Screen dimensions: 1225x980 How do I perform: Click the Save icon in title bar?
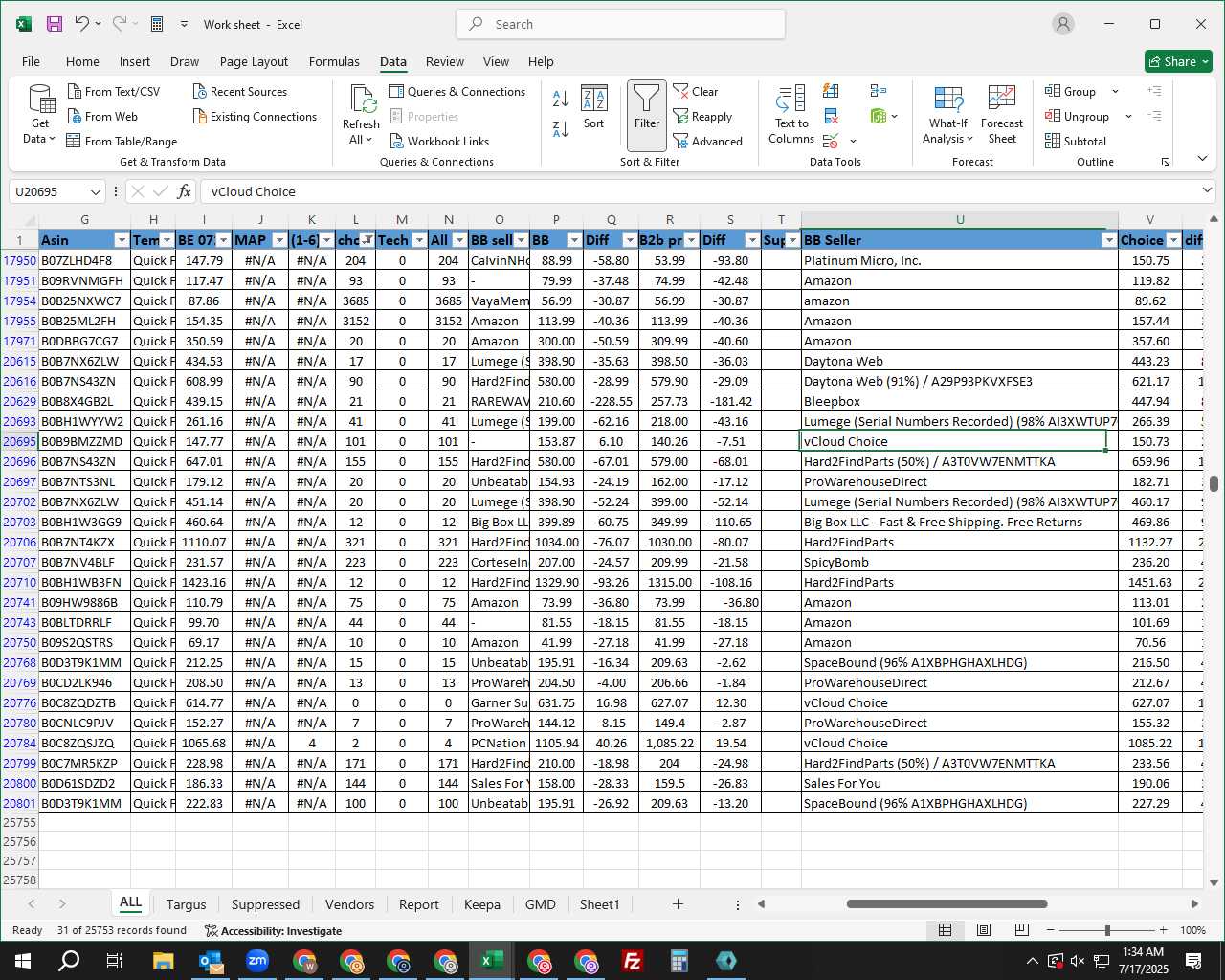[x=55, y=24]
